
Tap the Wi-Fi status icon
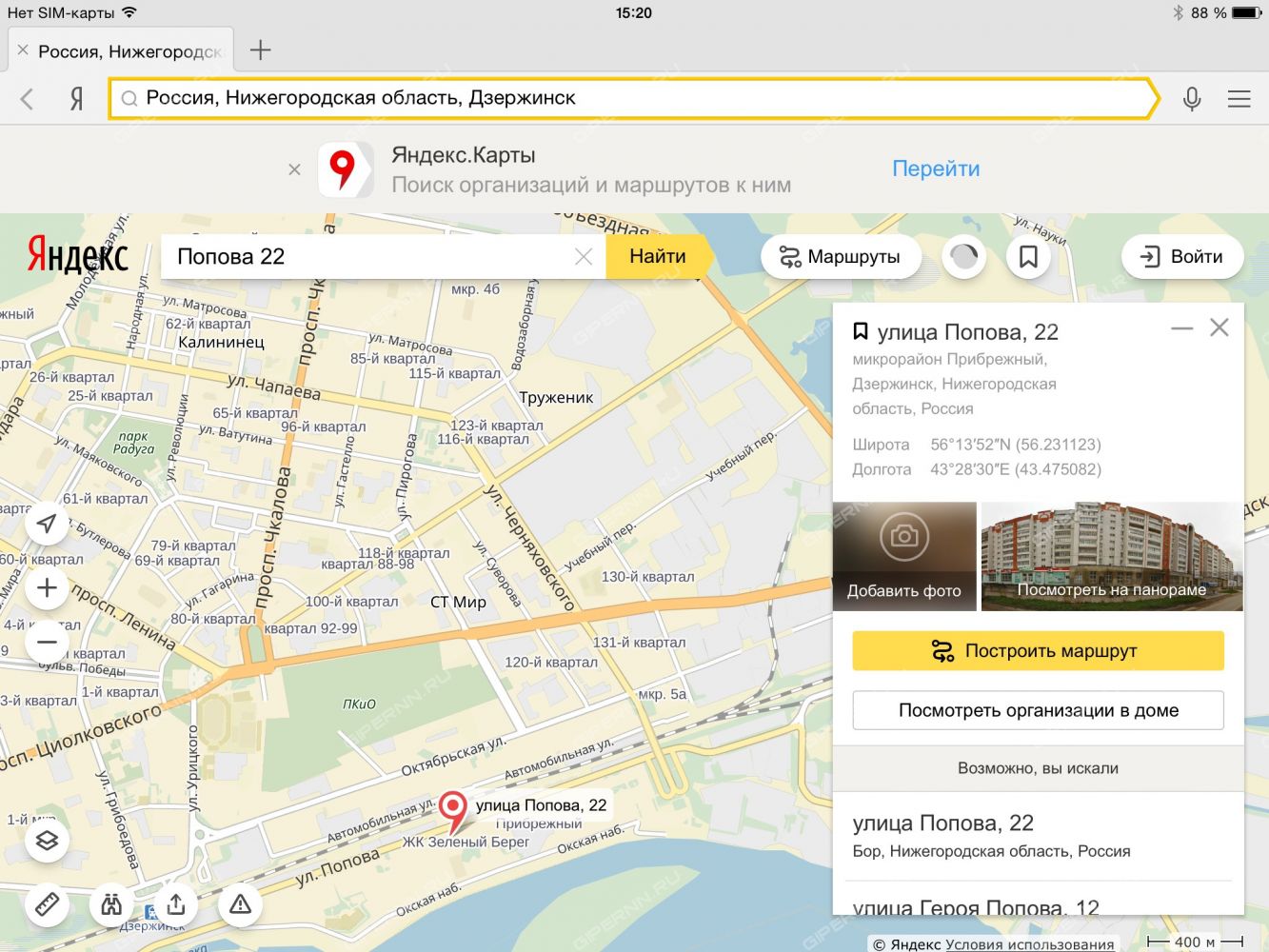point(129,12)
